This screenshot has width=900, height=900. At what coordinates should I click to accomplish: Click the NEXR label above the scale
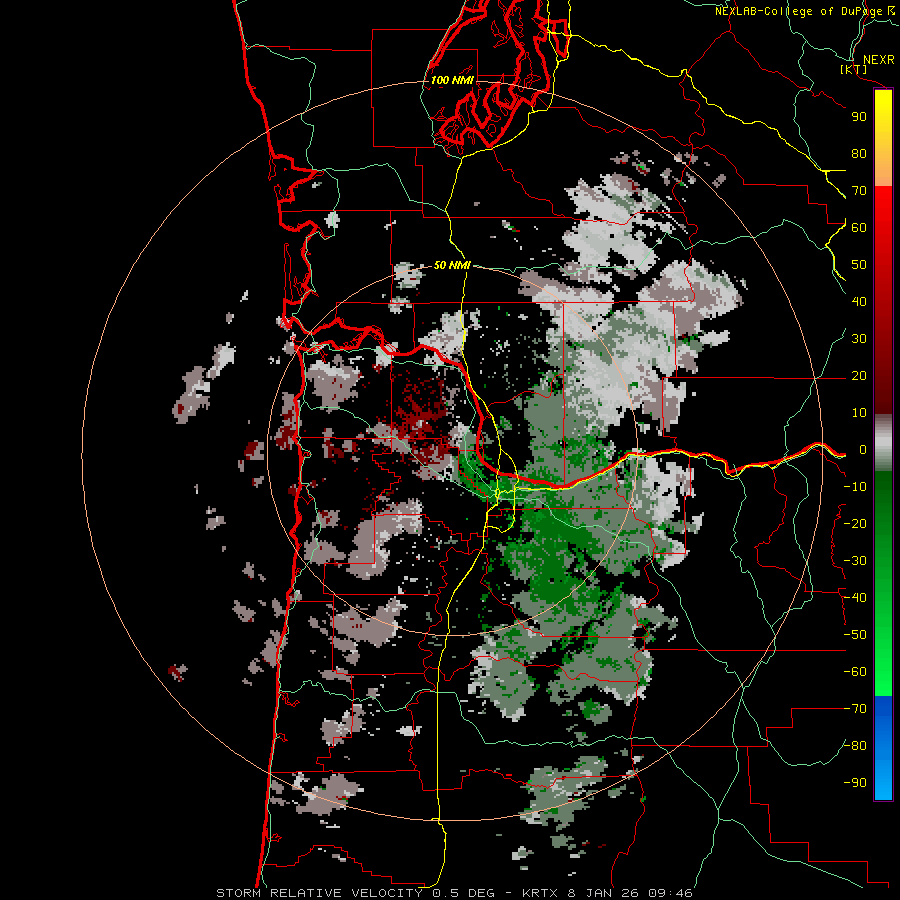click(879, 60)
